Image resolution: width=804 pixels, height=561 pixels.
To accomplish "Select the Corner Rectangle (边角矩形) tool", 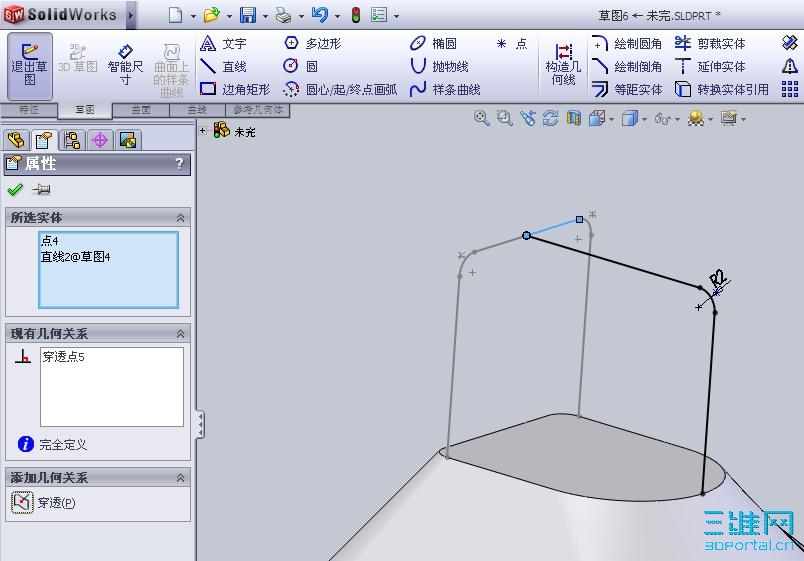I will [x=235, y=89].
